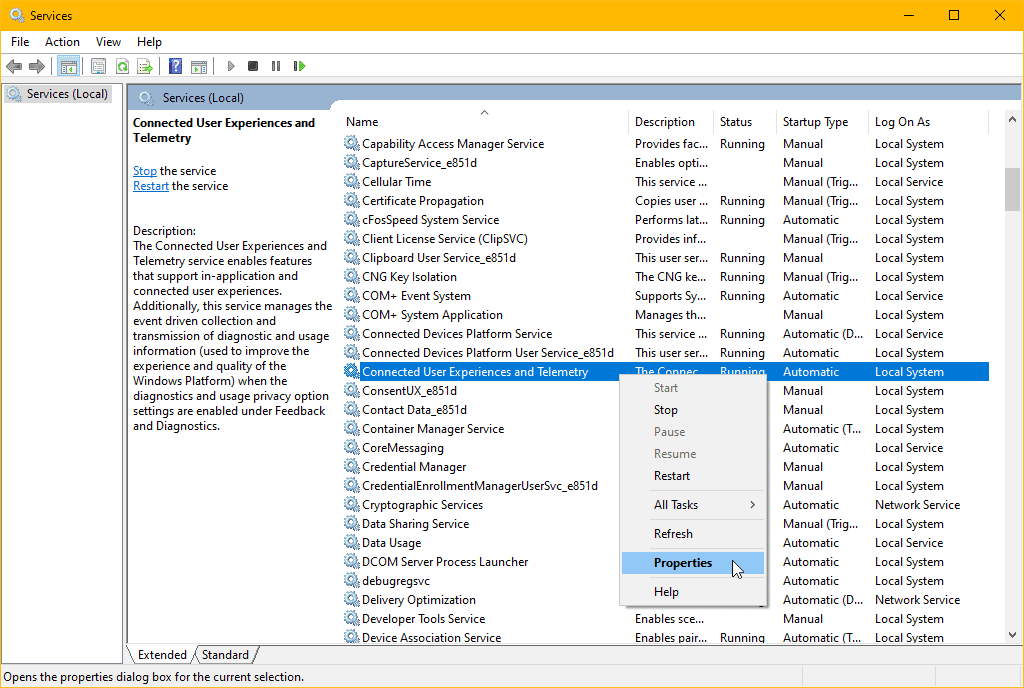Open the Help toolbar icon
The height and width of the screenshot is (688, 1024).
(175, 66)
